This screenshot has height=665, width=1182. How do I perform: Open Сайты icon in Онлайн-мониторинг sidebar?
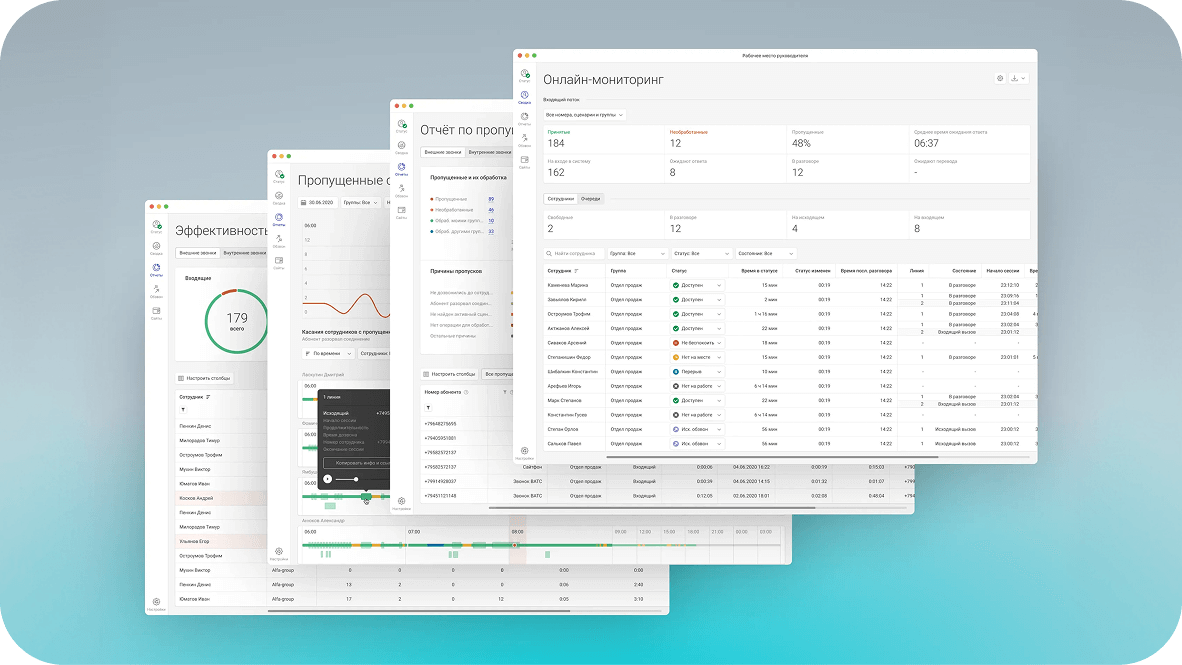click(x=525, y=161)
